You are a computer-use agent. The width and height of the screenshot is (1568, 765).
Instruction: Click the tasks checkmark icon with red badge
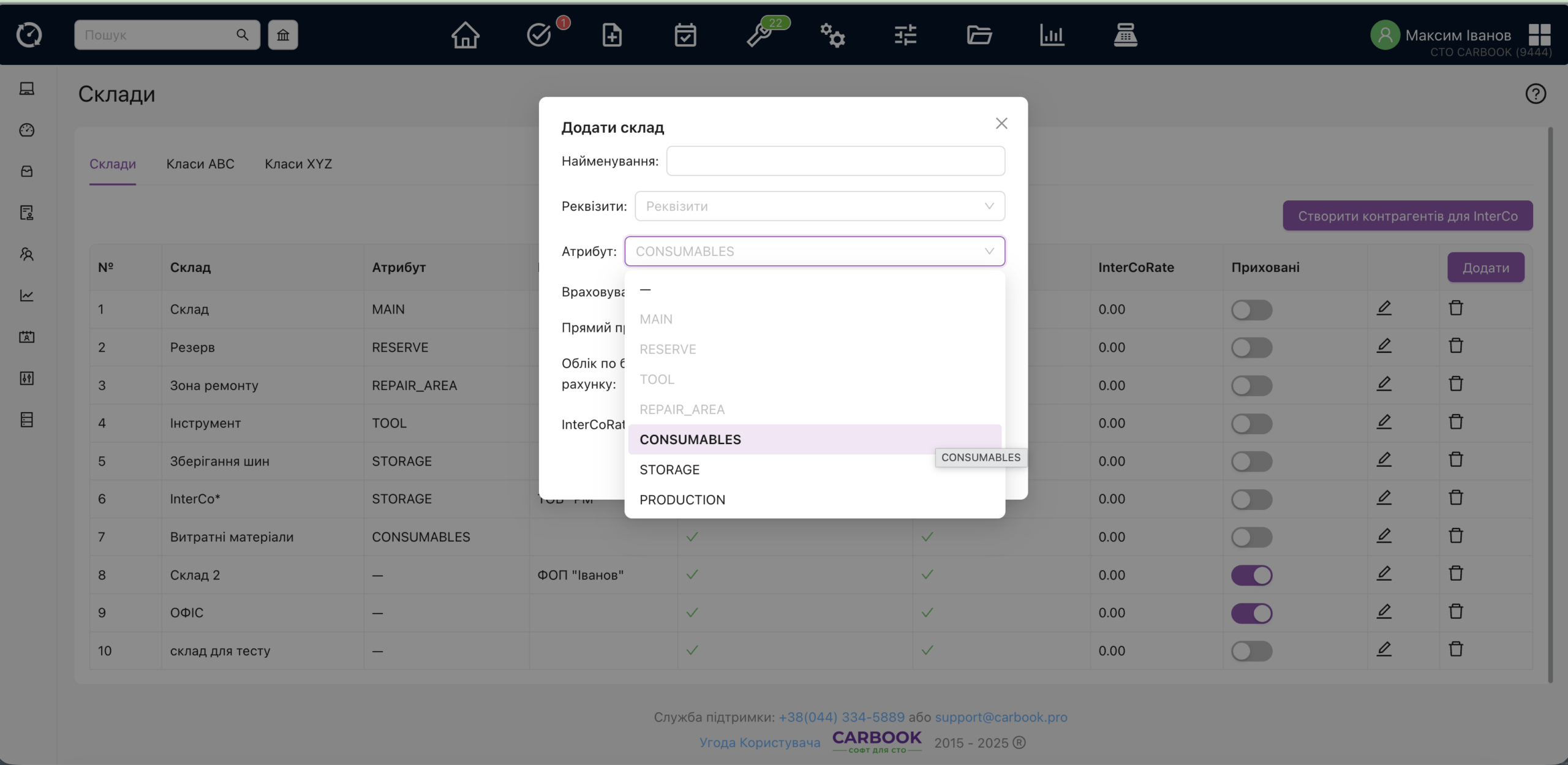[539, 35]
